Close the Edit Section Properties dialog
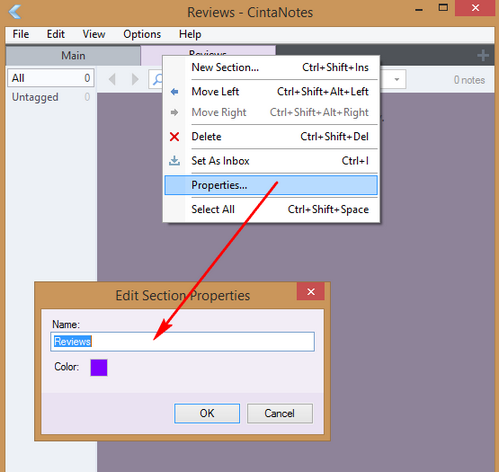Image resolution: width=499 pixels, height=472 pixels. point(311,292)
